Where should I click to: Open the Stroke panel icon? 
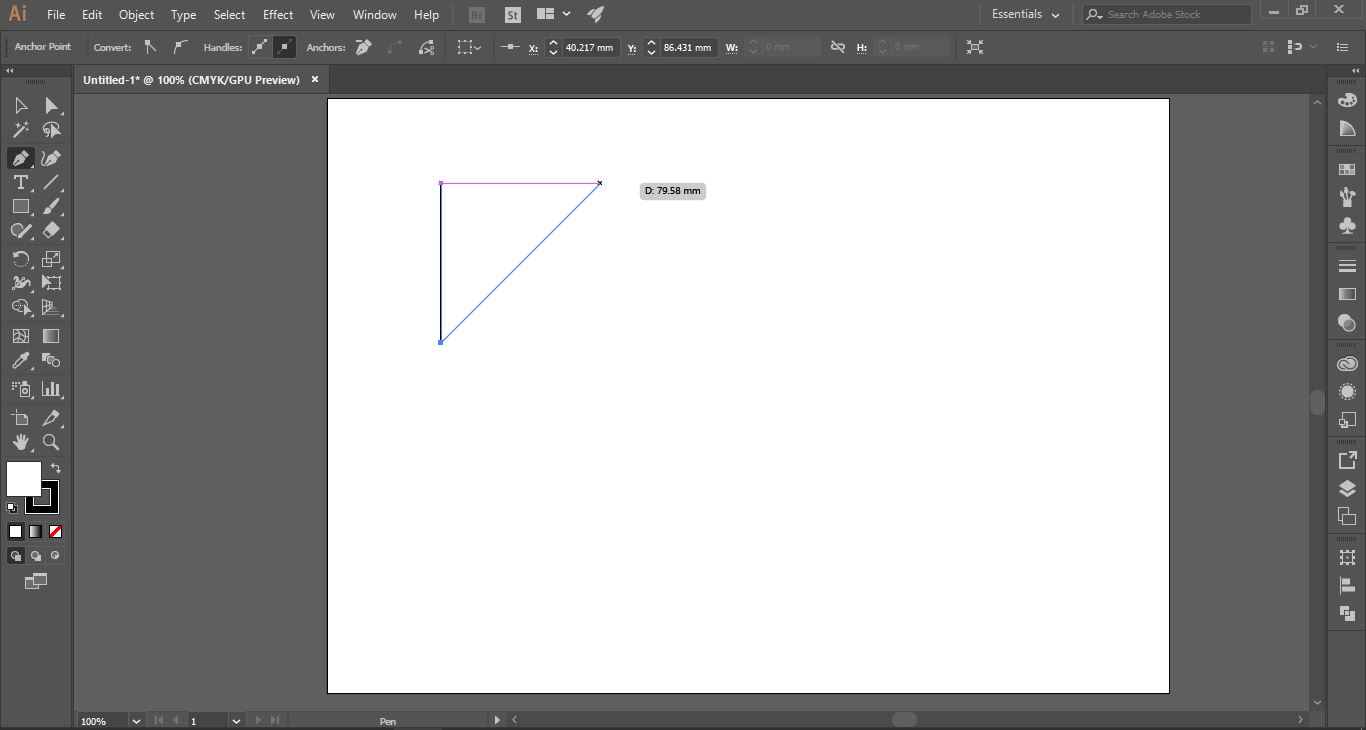click(1347, 265)
